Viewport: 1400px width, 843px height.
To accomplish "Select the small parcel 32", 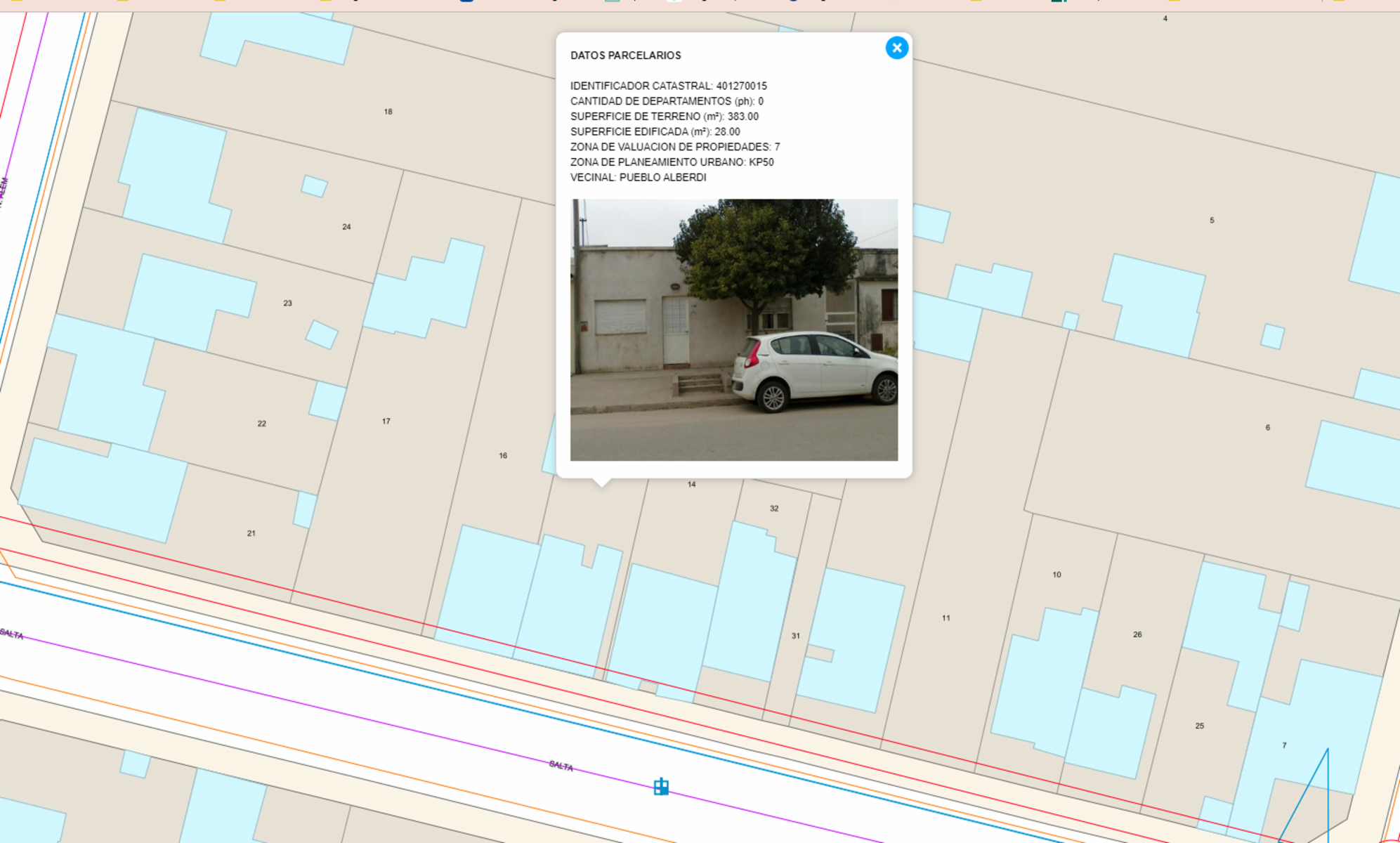I will tap(773, 509).
